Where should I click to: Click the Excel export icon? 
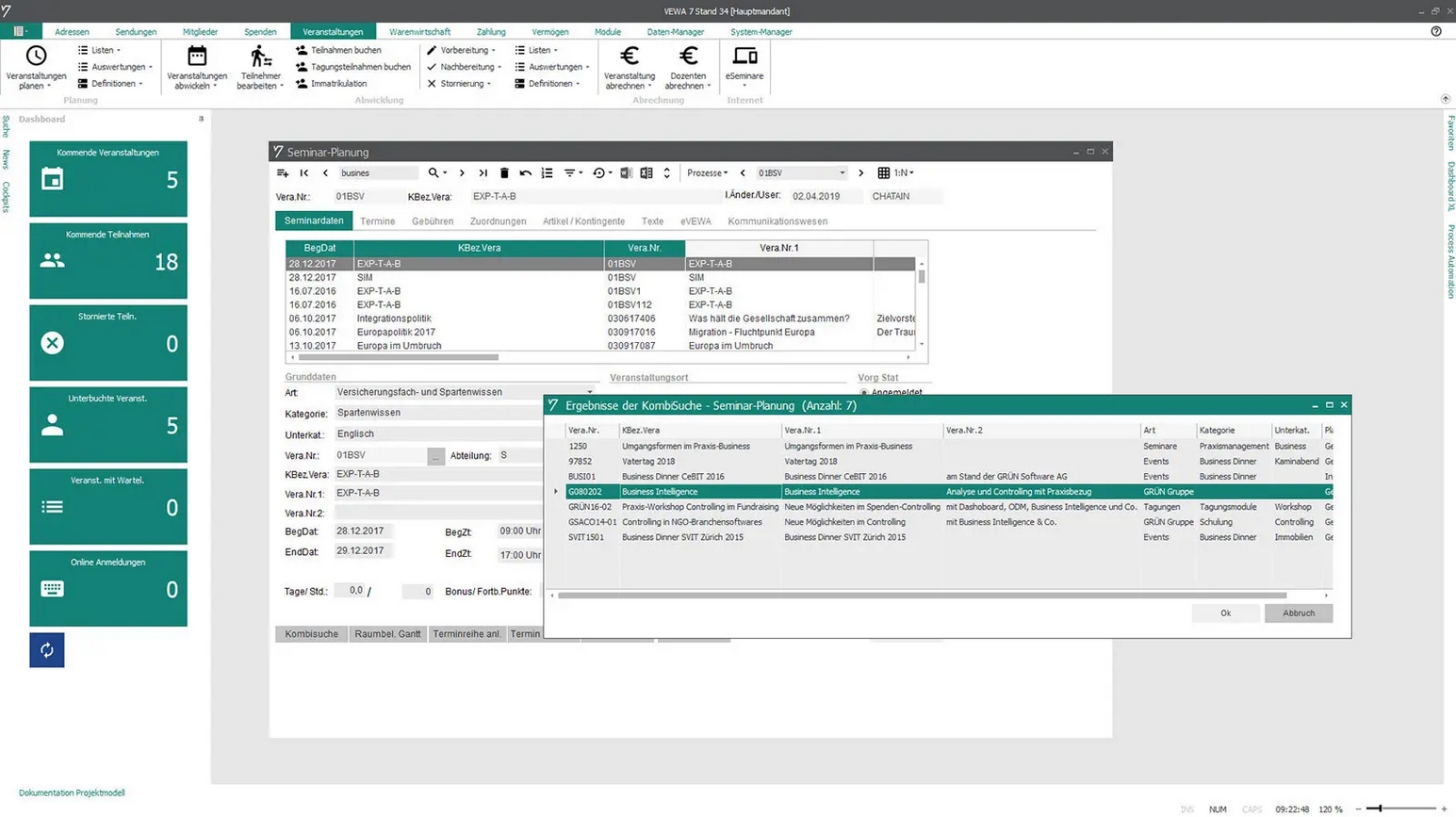(x=646, y=173)
